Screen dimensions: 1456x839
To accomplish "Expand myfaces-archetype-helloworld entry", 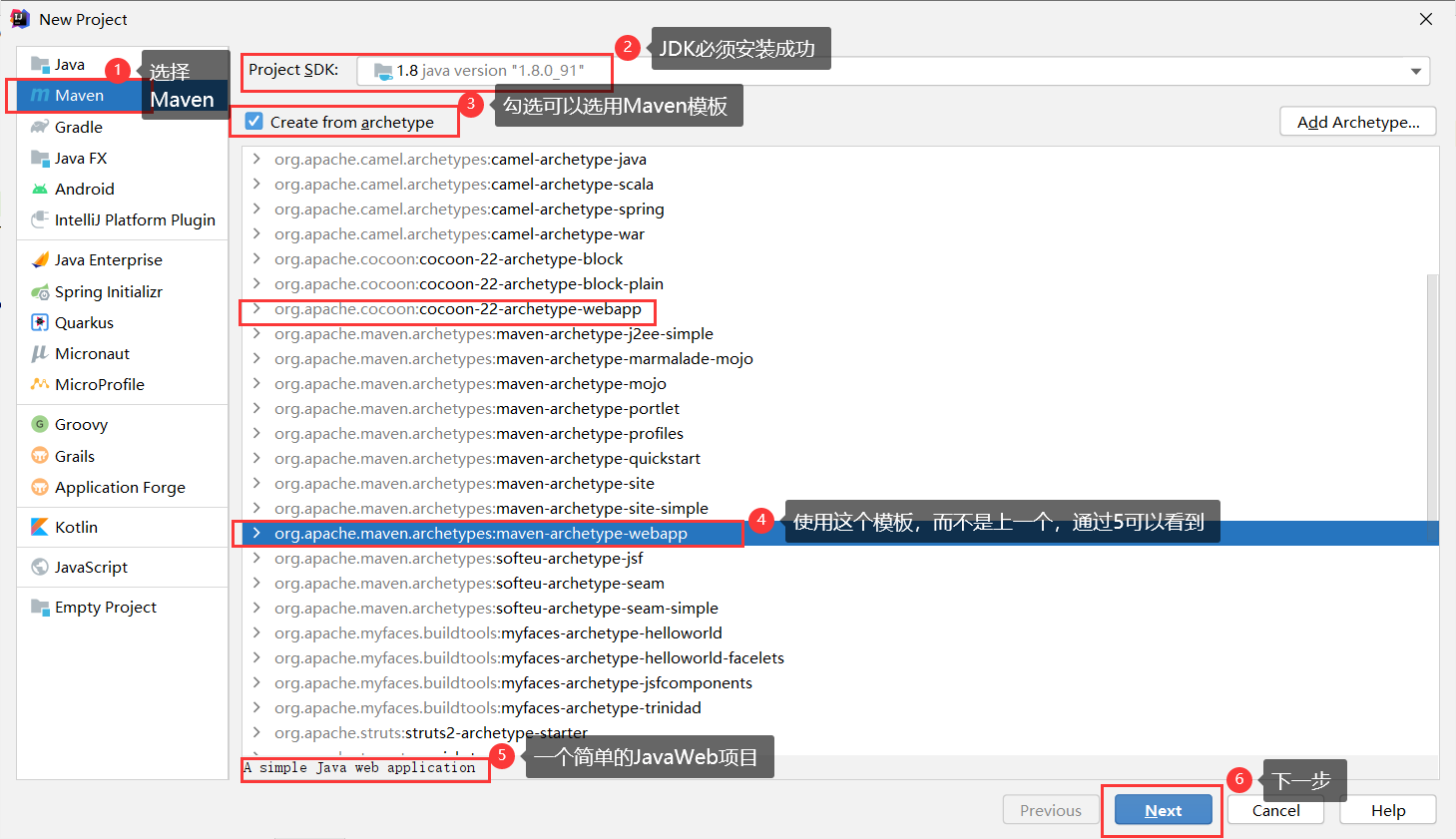I will (x=256, y=632).
